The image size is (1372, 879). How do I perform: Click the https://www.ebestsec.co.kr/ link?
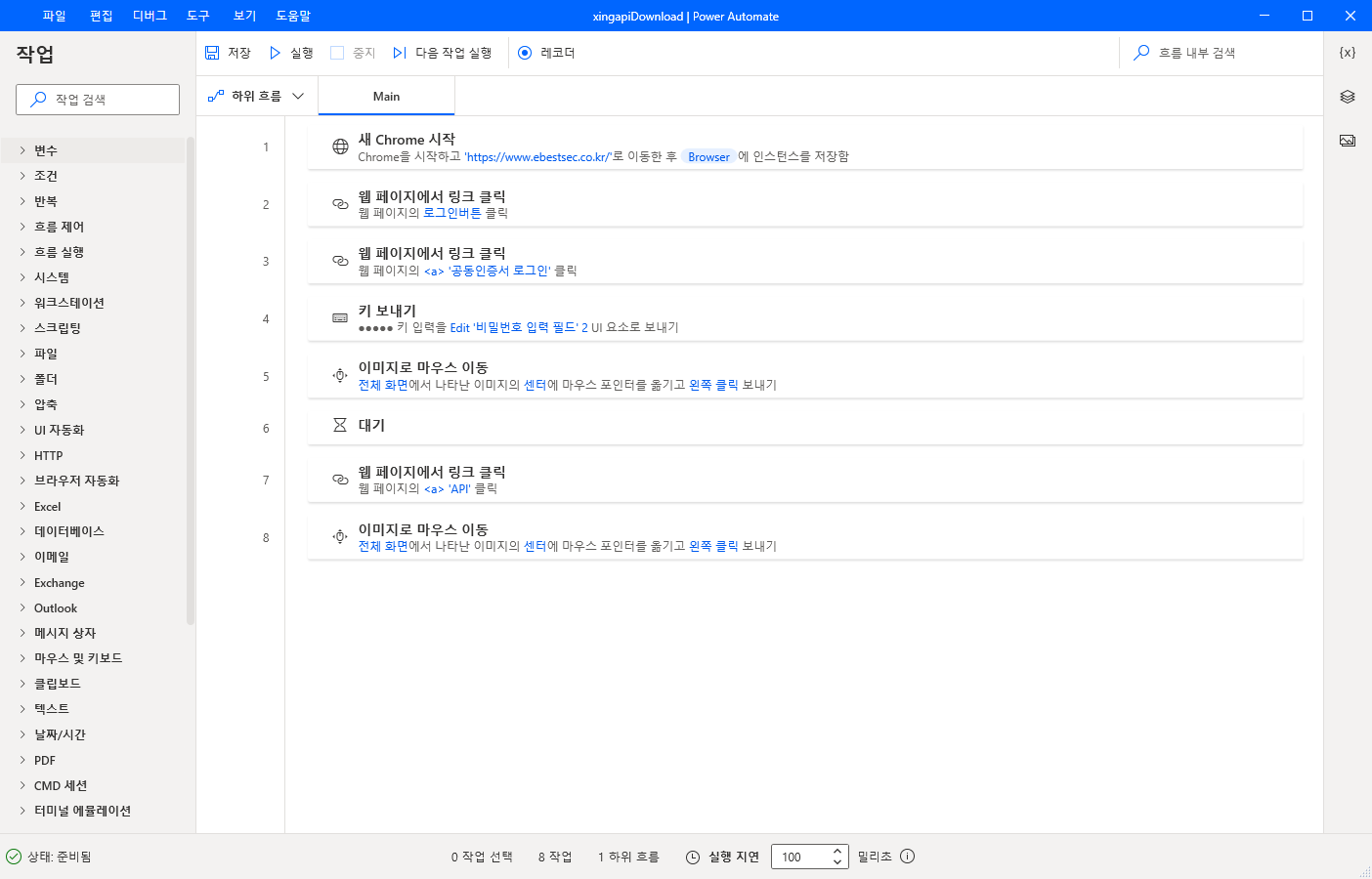point(537,156)
